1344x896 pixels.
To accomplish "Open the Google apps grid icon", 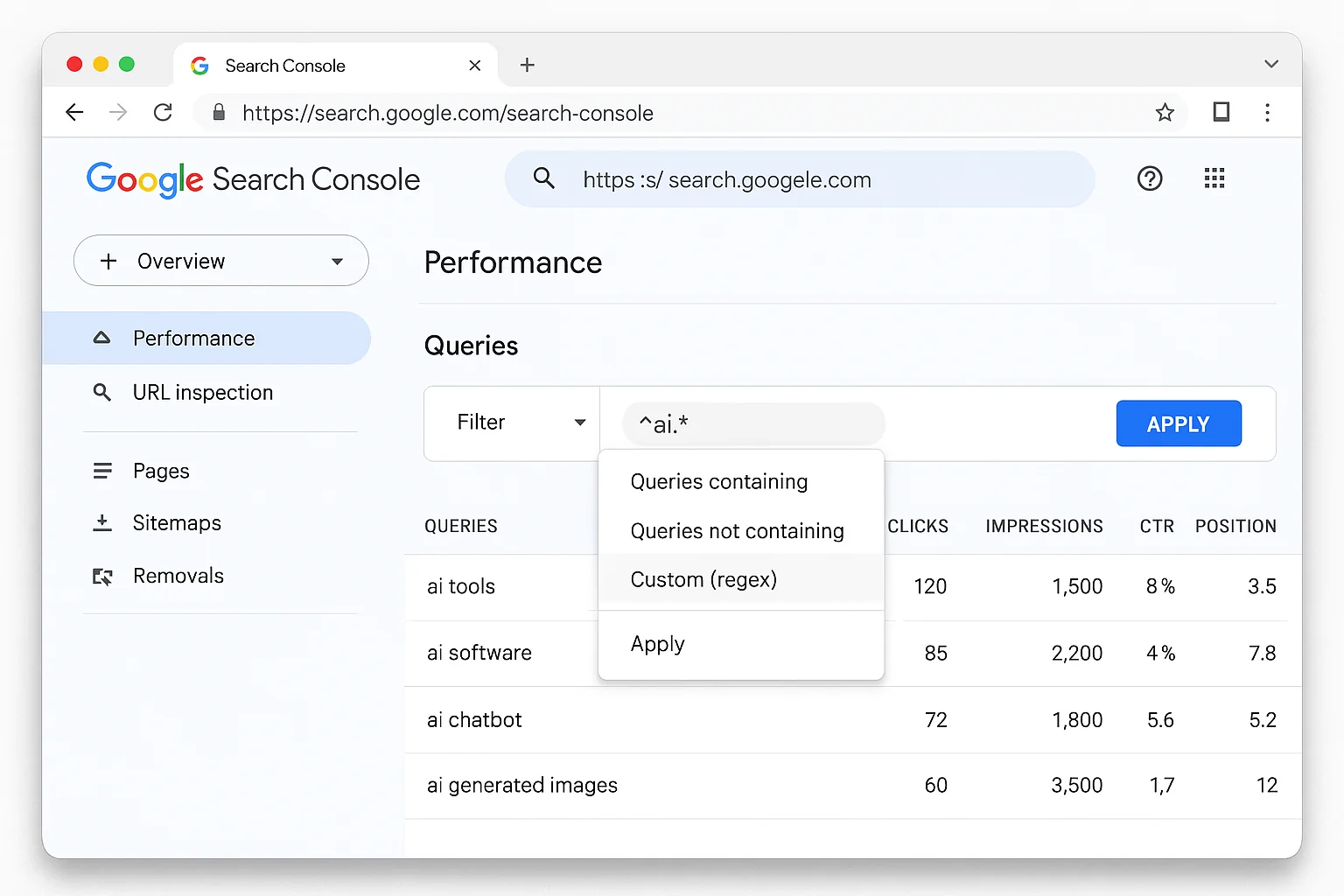I will pyautogui.click(x=1214, y=179).
